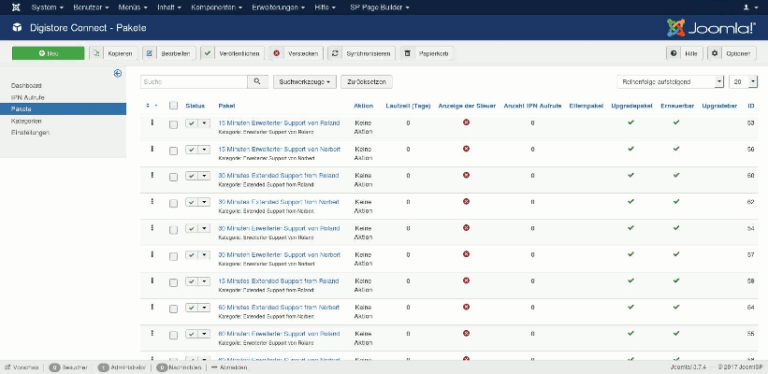Open status dropdown arrow for row ID 56

(x=204, y=149)
